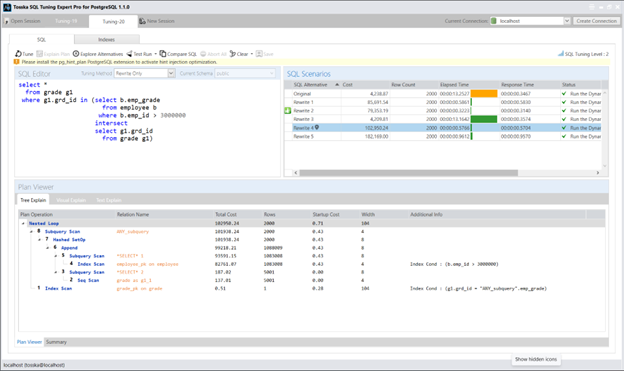Open the Visual Explain tab
This screenshot has height=371, width=624.
[71, 200]
